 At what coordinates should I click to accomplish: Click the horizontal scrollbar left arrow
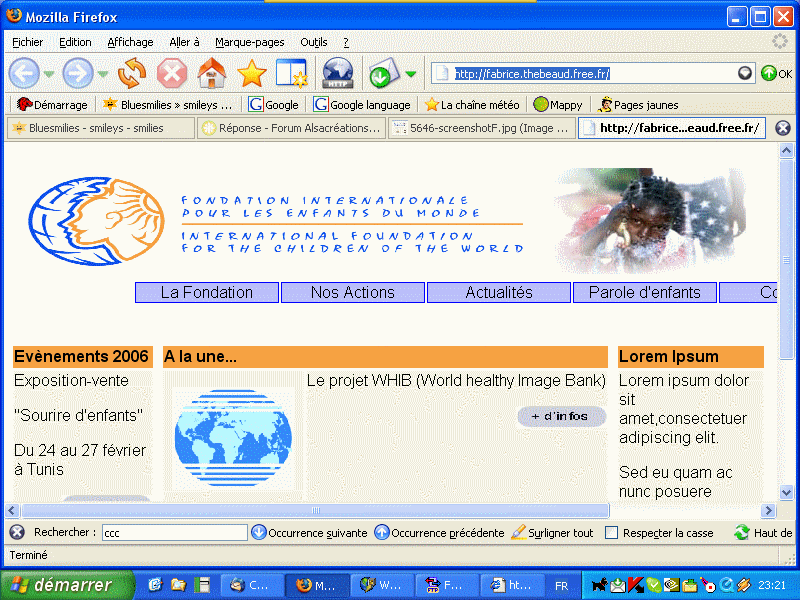(13, 510)
